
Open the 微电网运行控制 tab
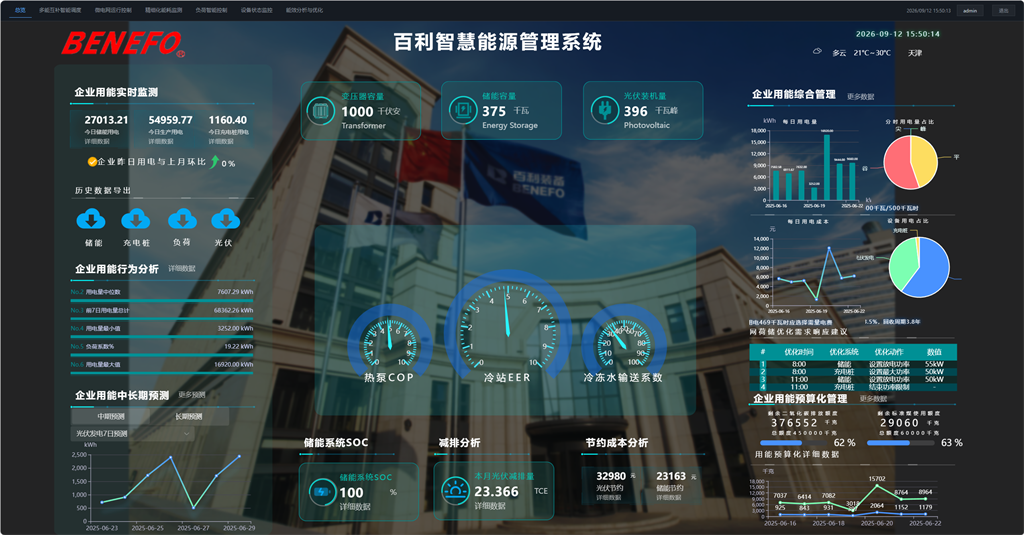113,10
